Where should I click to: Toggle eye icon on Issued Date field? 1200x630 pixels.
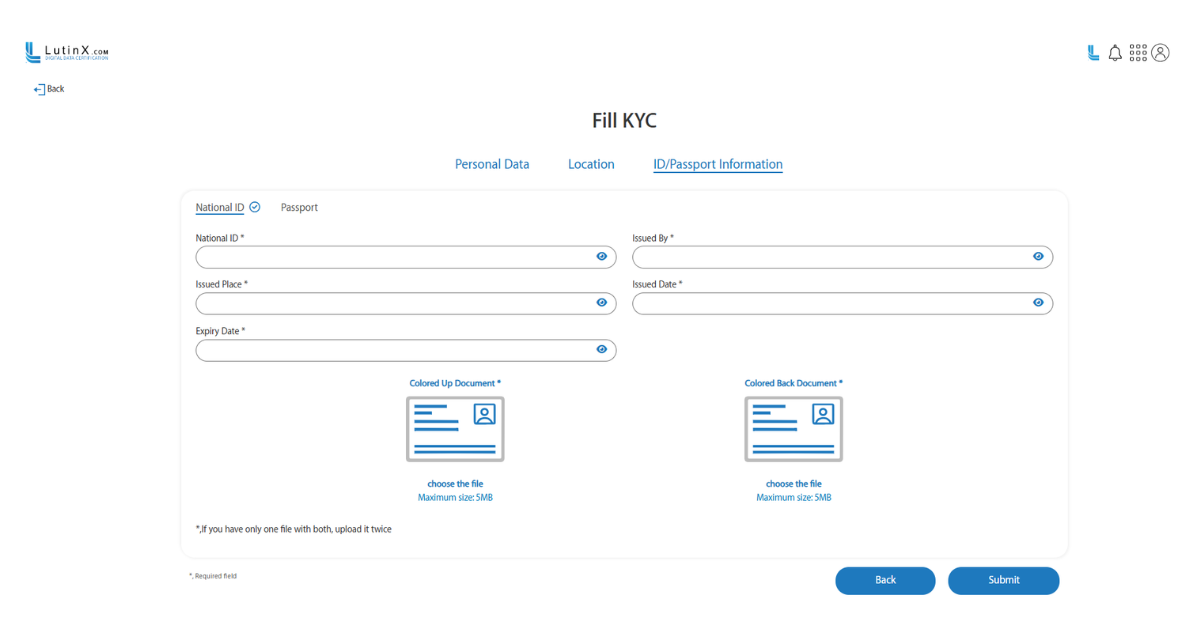(1038, 303)
